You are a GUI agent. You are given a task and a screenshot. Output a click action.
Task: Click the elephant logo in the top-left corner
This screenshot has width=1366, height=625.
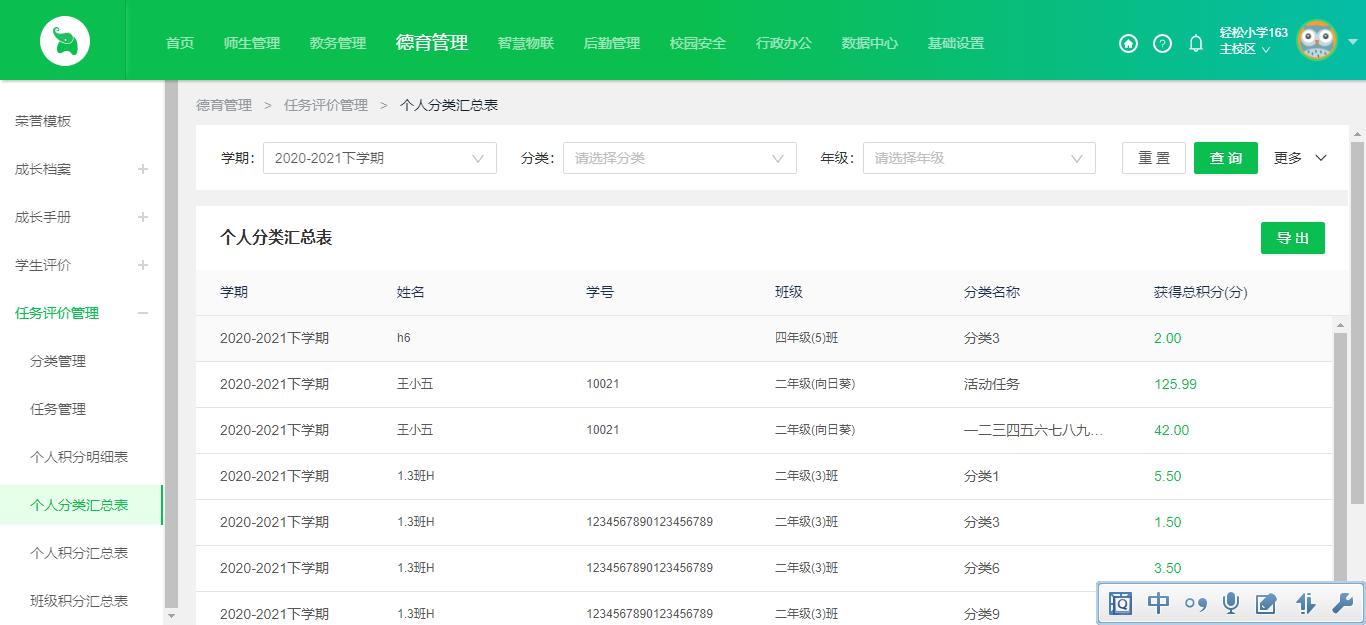point(62,40)
